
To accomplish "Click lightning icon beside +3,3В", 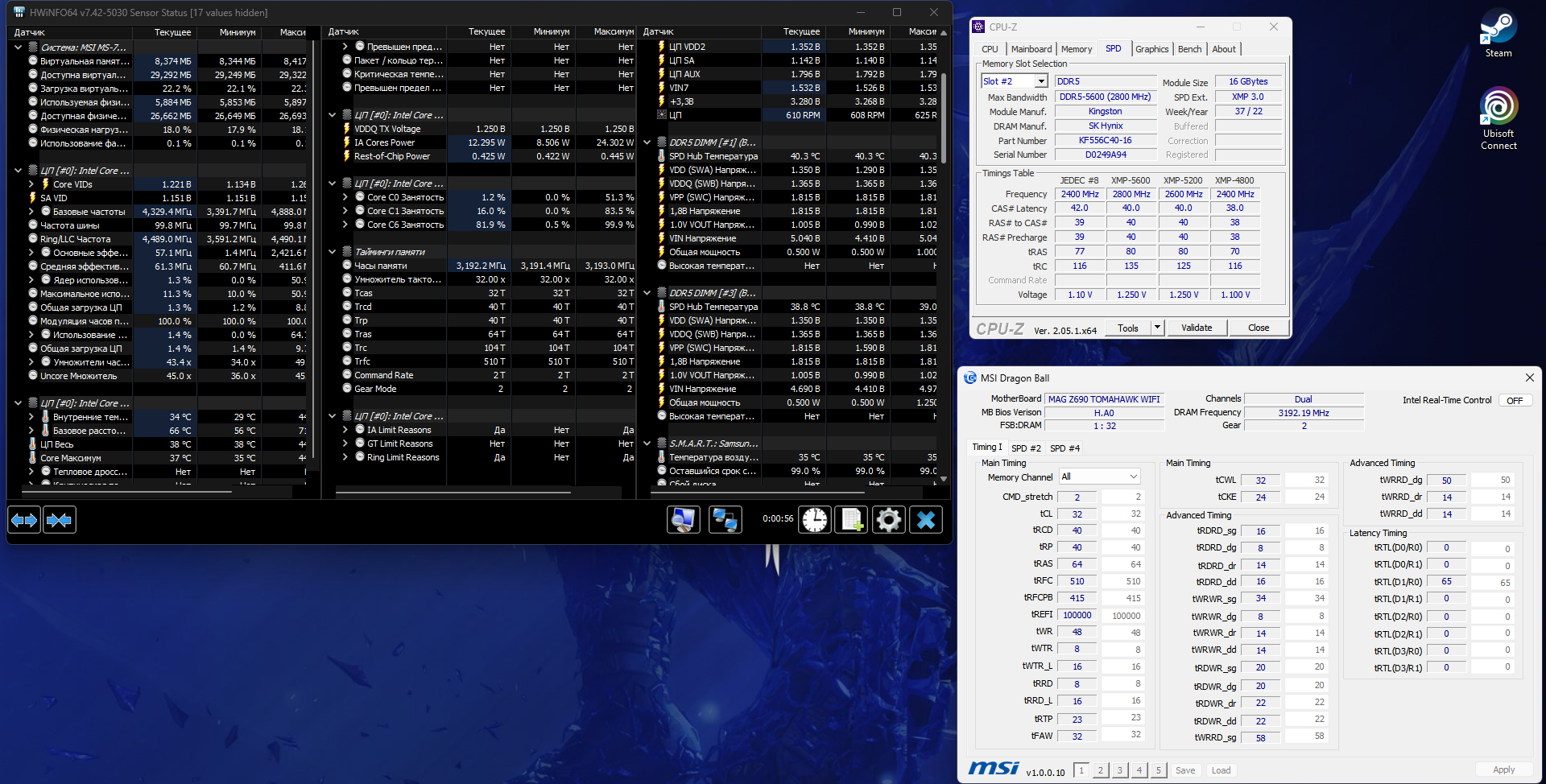I will pyautogui.click(x=662, y=101).
